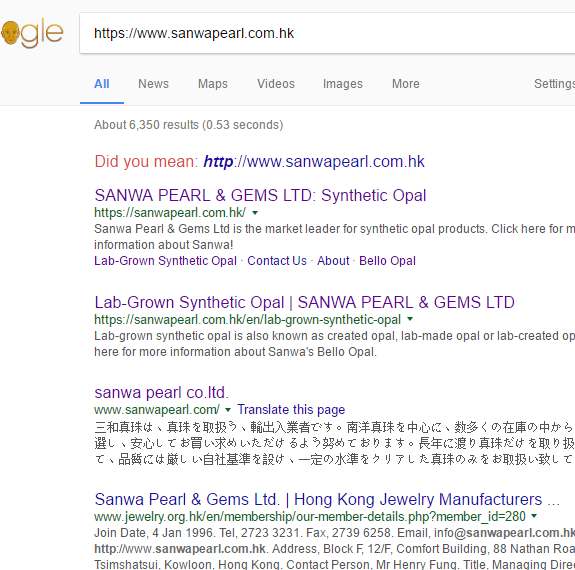Switch to the News tab

[x=153, y=84]
